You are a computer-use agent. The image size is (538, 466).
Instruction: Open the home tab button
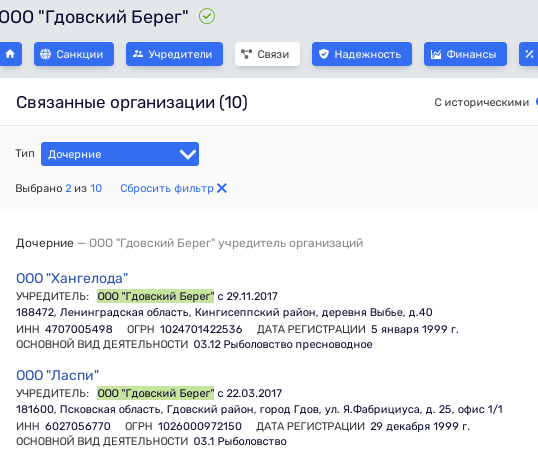click(x=11, y=54)
